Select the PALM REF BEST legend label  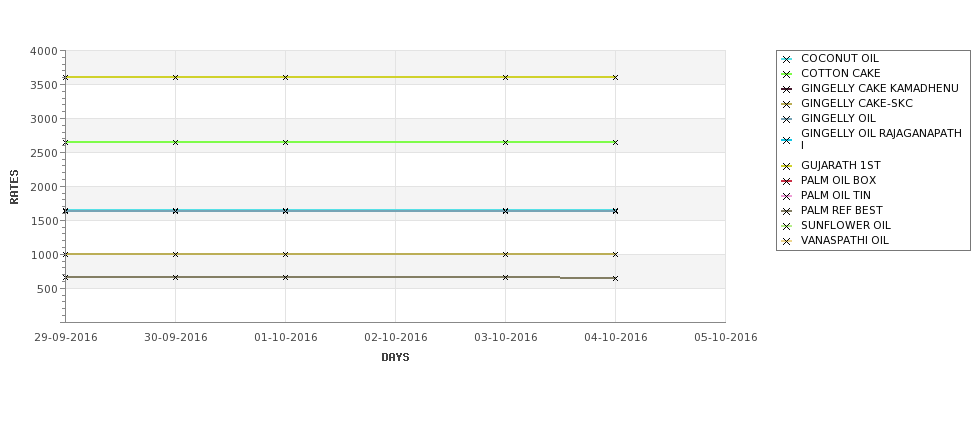click(841, 210)
